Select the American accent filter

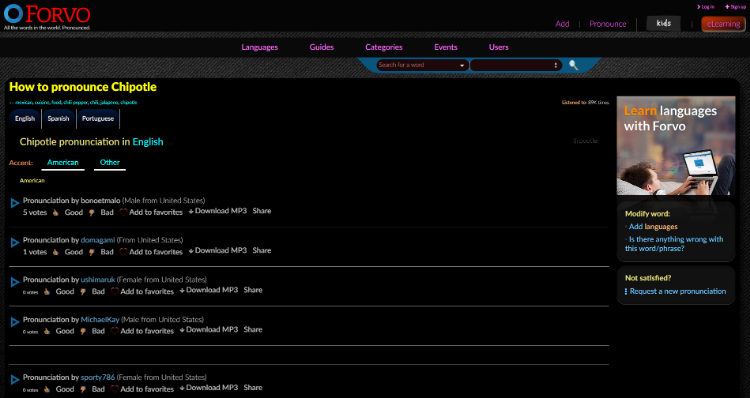pyautogui.click(x=63, y=163)
